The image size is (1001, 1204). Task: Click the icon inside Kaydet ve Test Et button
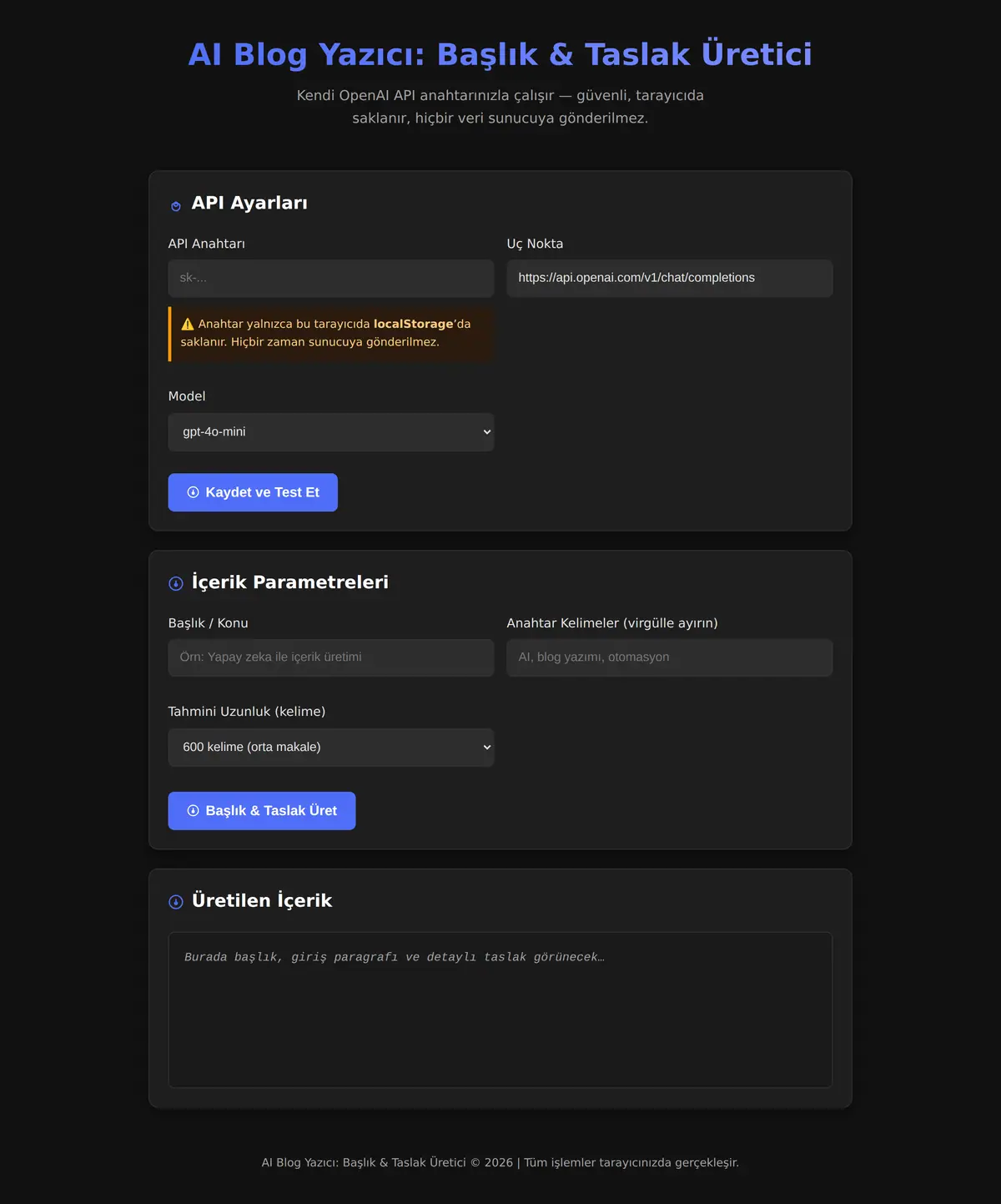(194, 492)
